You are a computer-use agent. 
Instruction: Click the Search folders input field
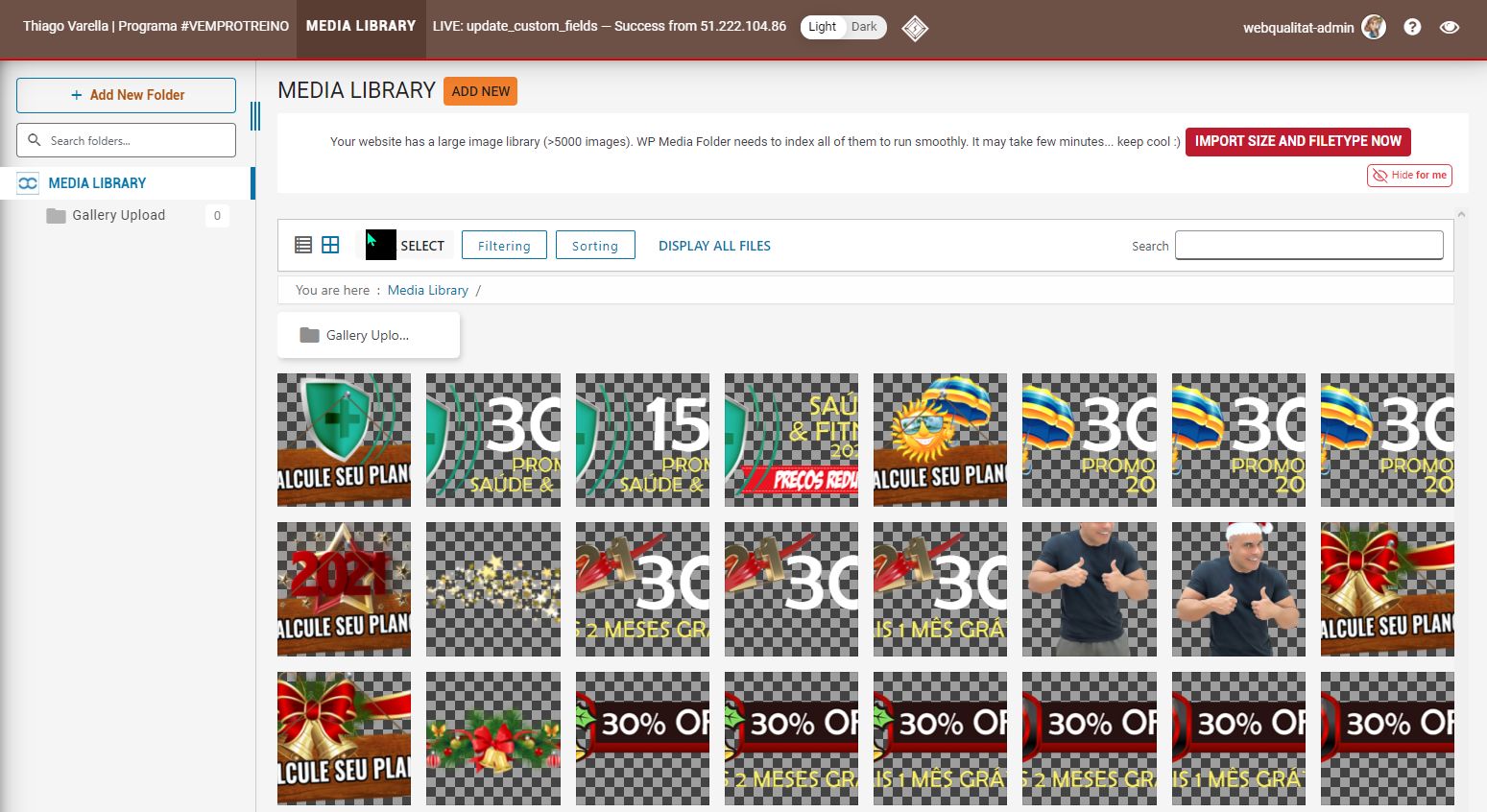[x=126, y=140]
